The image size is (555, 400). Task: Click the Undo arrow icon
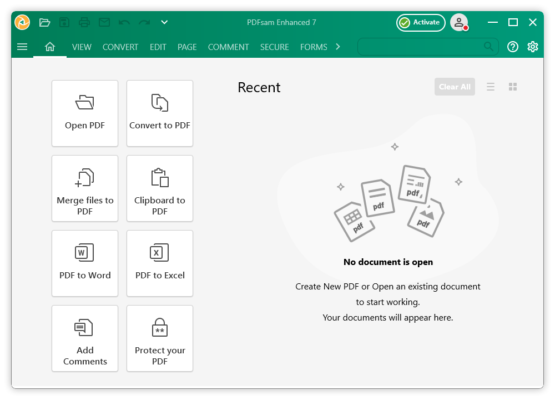coord(124,23)
